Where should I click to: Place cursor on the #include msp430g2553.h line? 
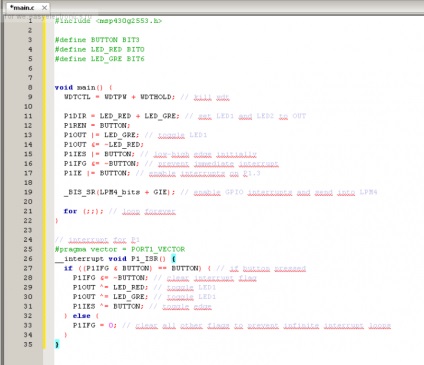point(108,21)
